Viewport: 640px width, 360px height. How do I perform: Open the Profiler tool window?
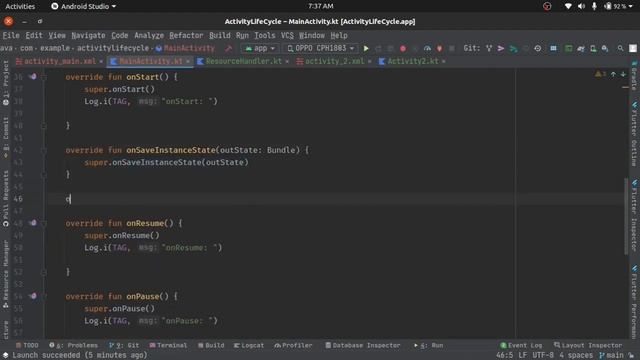[x=293, y=345]
